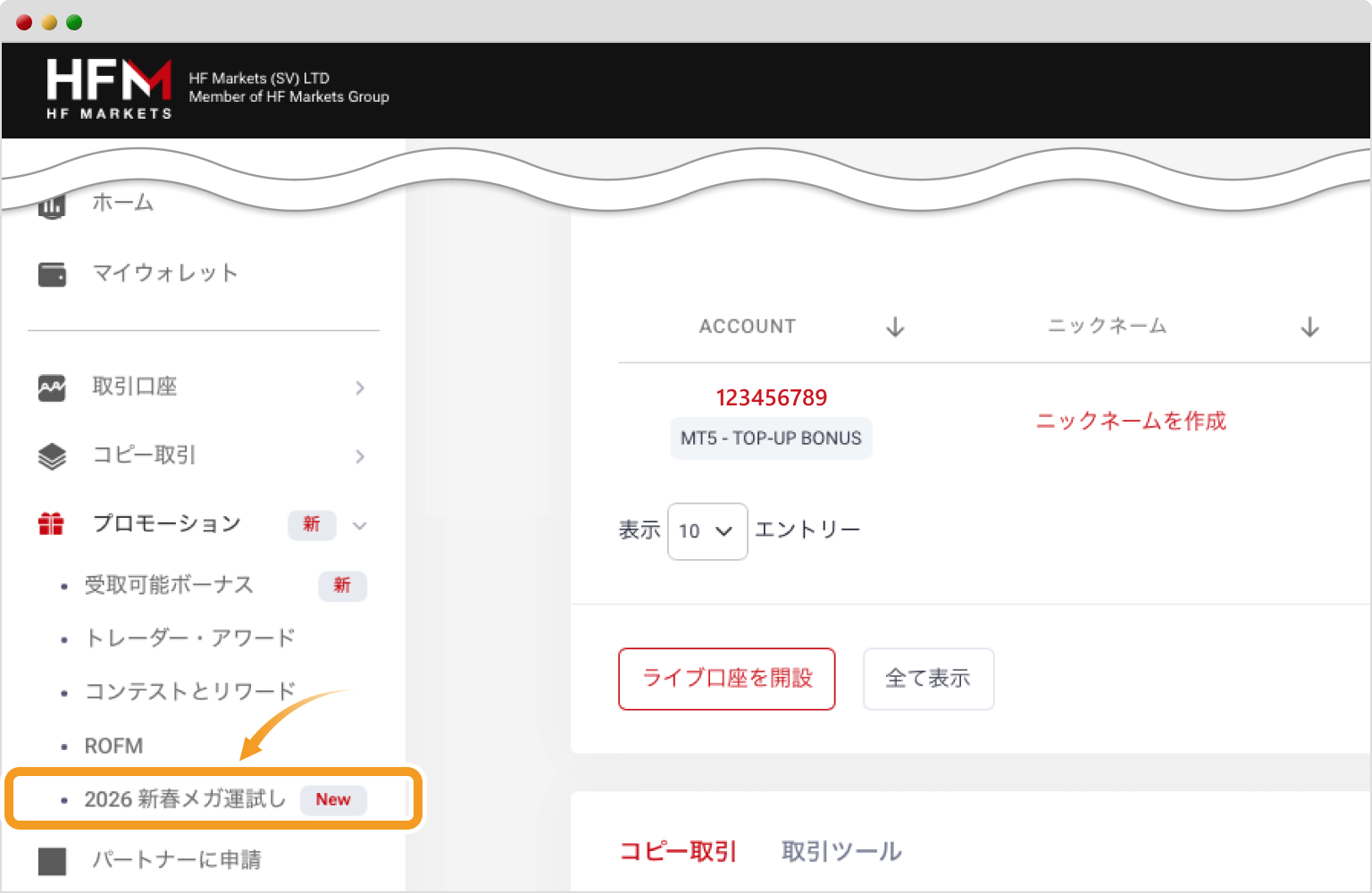Sort by ニックネーム column arrow
Image resolution: width=1372 pixels, height=893 pixels.
pyautogui.click(x=1309, y=328)
